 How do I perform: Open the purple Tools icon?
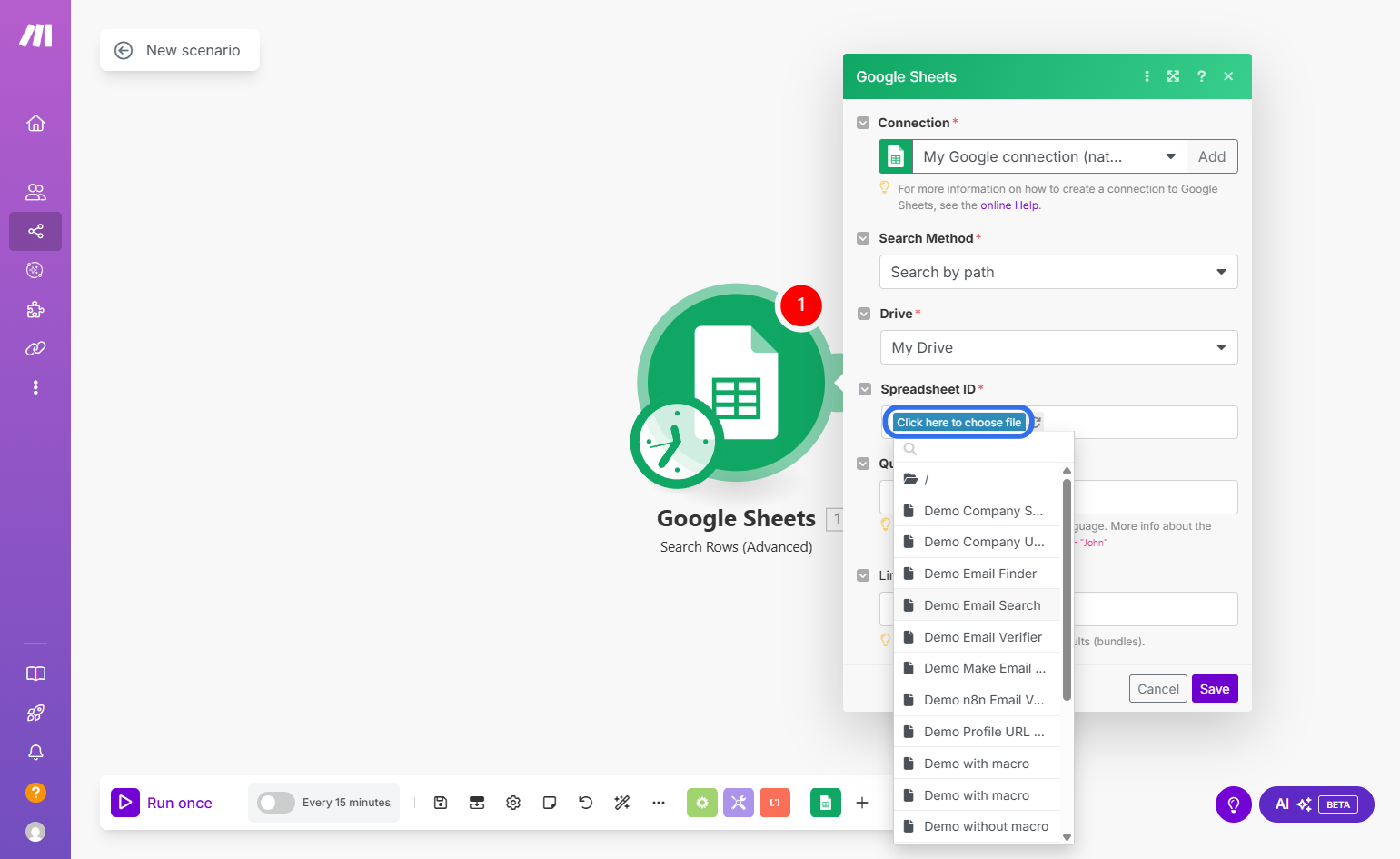click(739, 803)
